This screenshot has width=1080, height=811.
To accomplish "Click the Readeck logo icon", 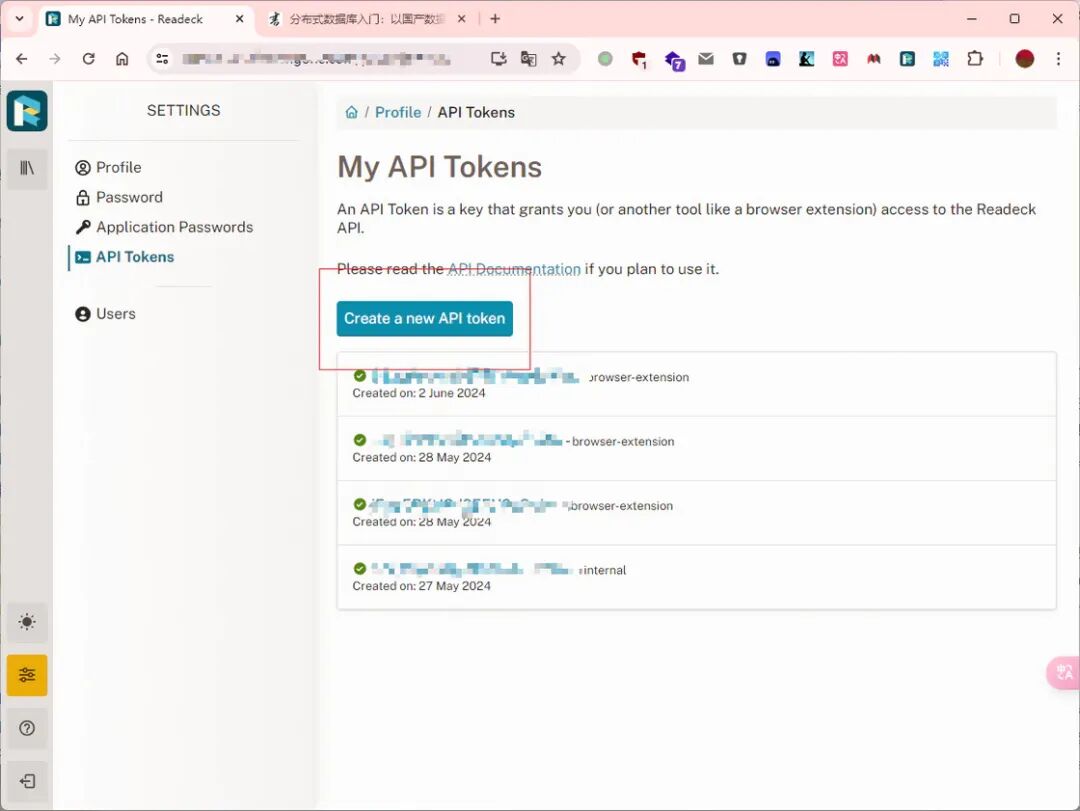I will tap(27, 110).
